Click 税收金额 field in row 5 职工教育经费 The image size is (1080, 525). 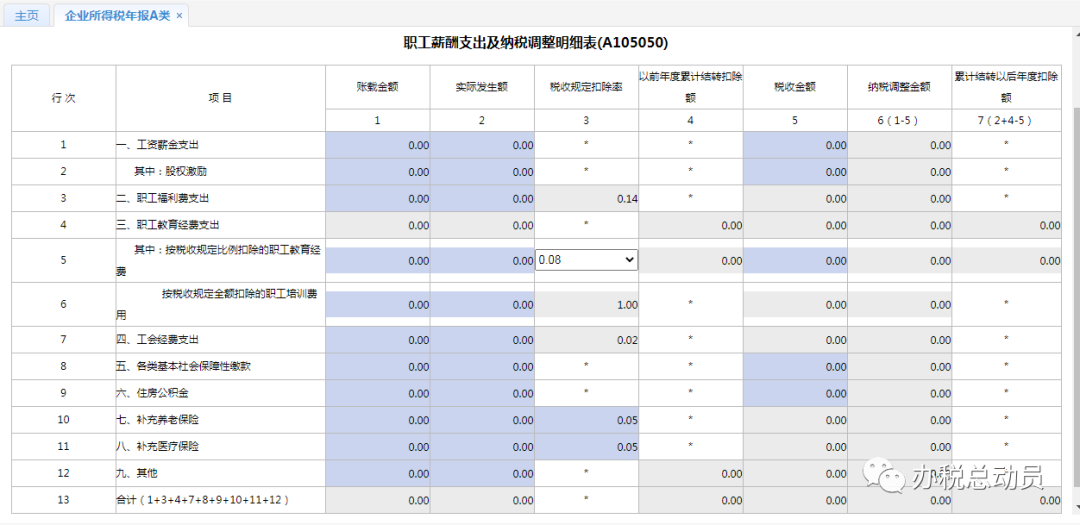click(795, 260)
